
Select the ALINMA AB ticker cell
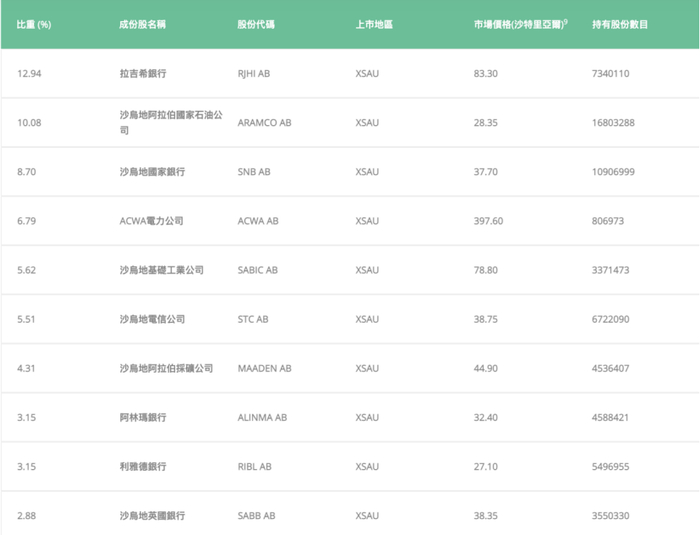coord(262,418)
